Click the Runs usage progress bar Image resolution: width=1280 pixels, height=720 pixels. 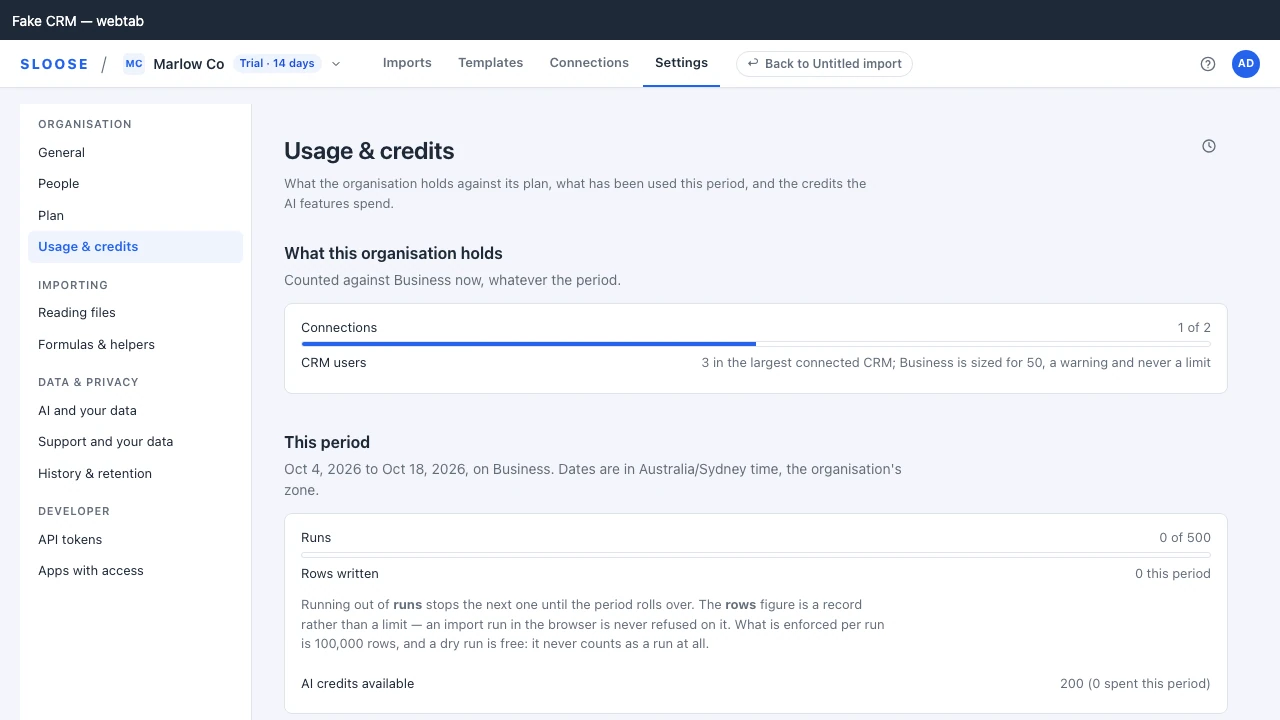(x=756, y=554)
